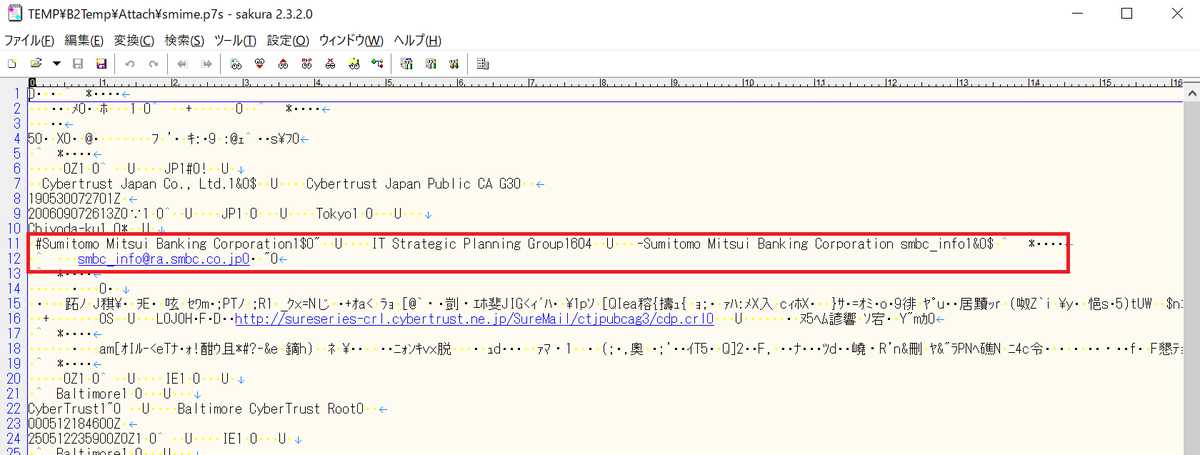Click text 'Cybertrust Japan Public CA G30'
The width and height of the screenshot is (1200, 455).
pyautogui.click(x=413, y=183)
